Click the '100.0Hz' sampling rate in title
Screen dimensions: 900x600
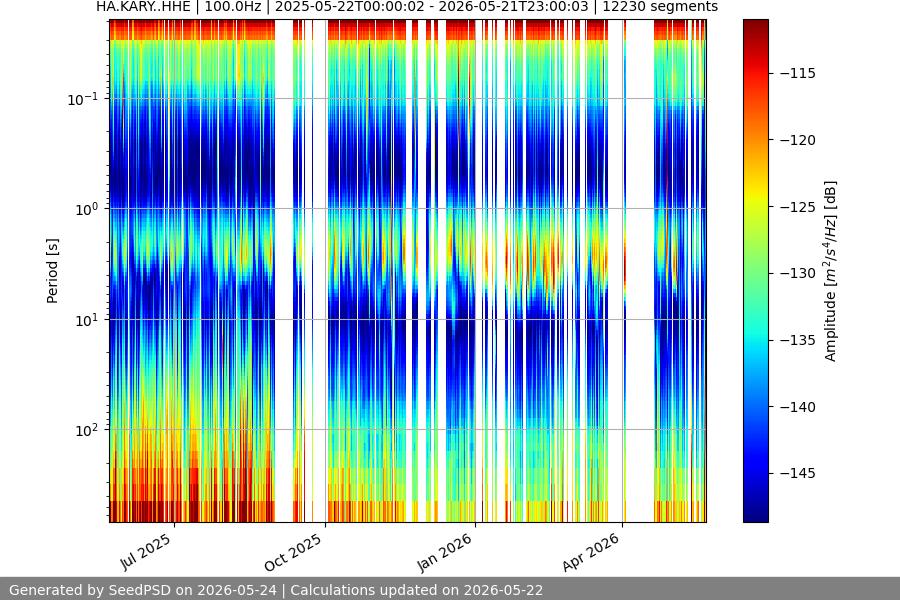pos(233,7)
